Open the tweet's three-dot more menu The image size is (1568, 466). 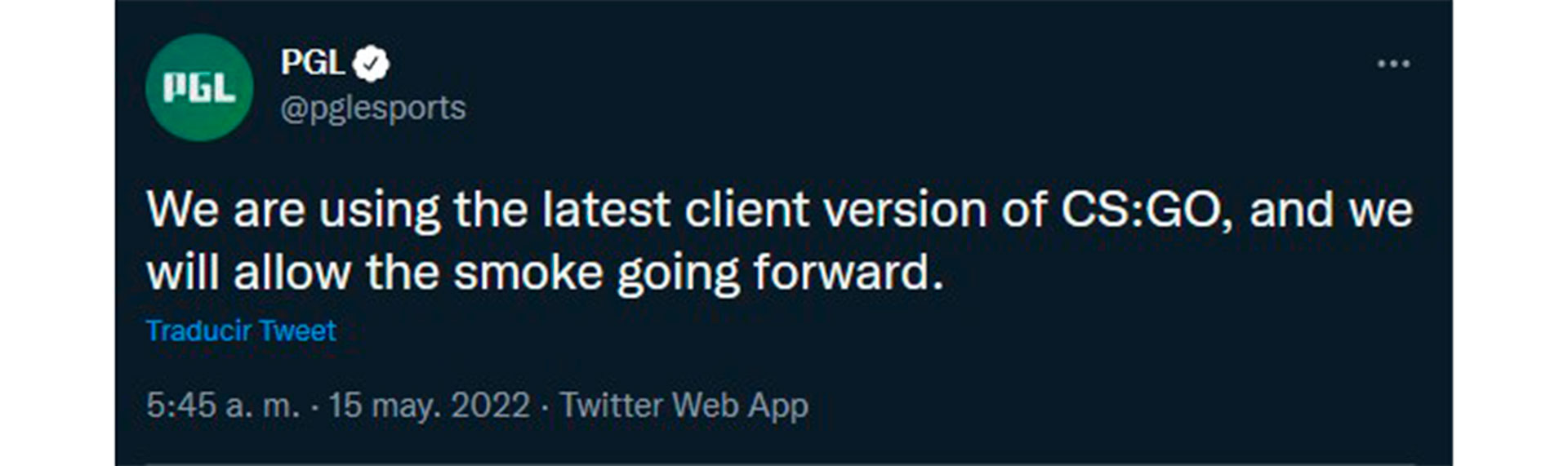pyautogui.click(x=1392, y=64)
